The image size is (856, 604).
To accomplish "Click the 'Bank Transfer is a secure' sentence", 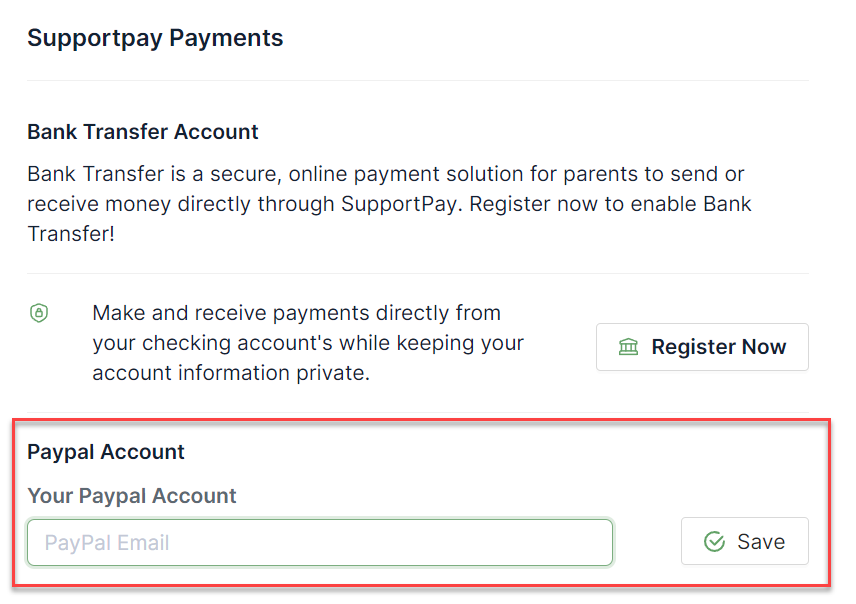I will coord(155,174).
